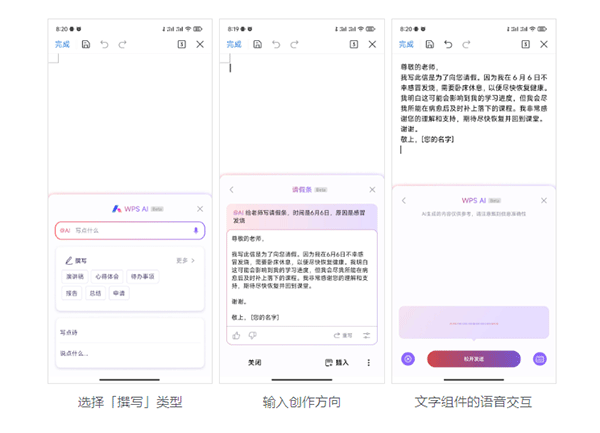
Task: Select the 写点诗 suggestion
Action: 69,332
